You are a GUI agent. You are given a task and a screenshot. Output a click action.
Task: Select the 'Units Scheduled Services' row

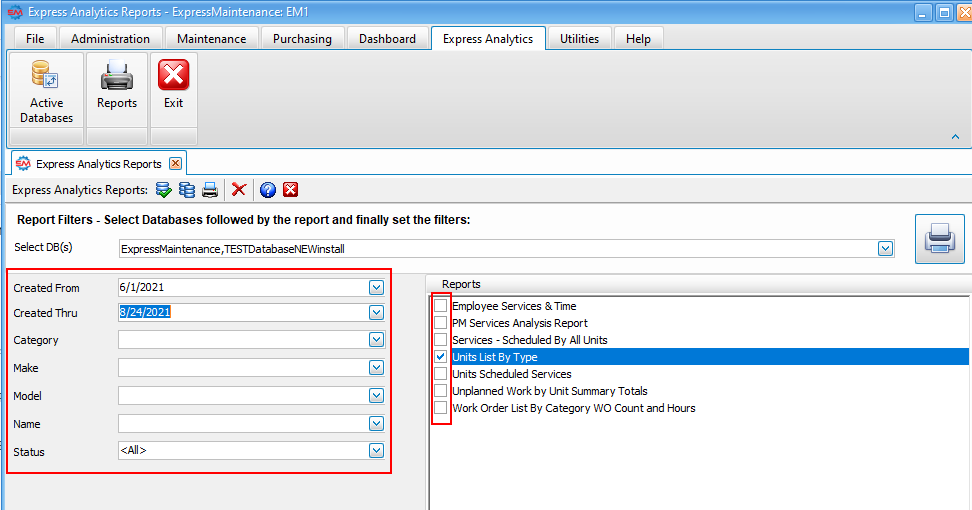[512, 374]
